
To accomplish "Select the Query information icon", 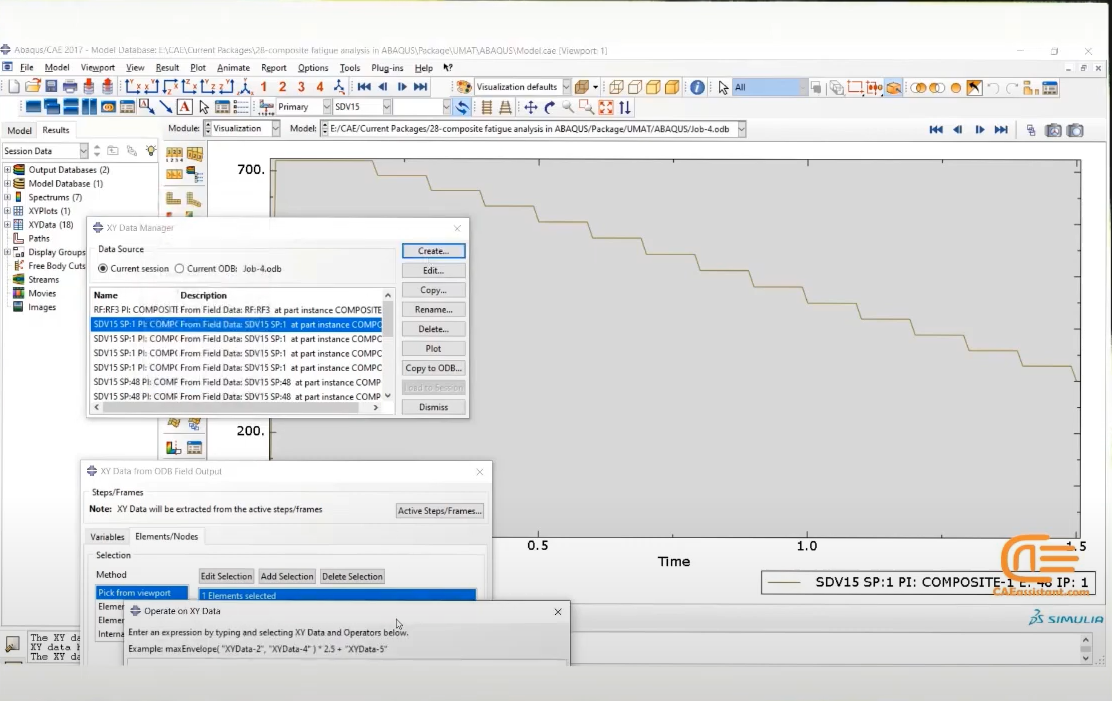I will [697, 87].
